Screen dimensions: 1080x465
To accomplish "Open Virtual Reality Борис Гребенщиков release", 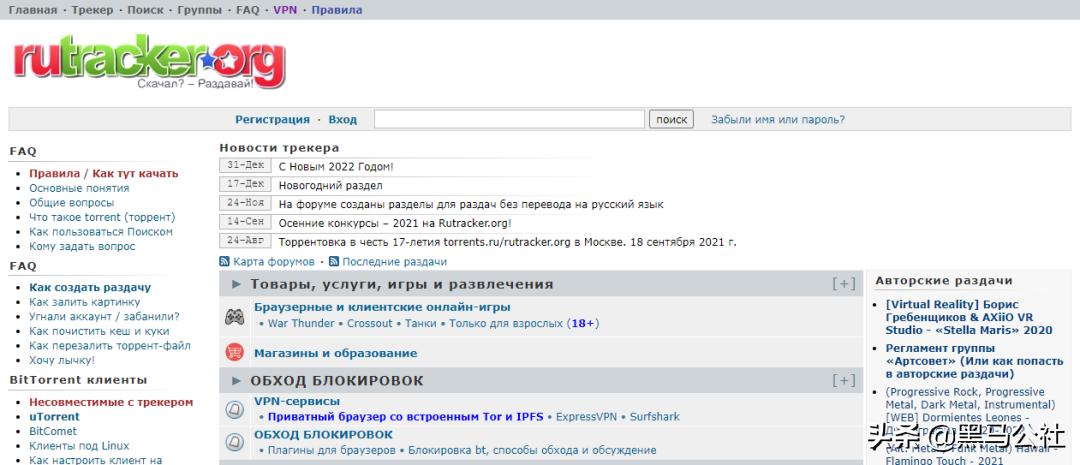I will coord(969,317).
